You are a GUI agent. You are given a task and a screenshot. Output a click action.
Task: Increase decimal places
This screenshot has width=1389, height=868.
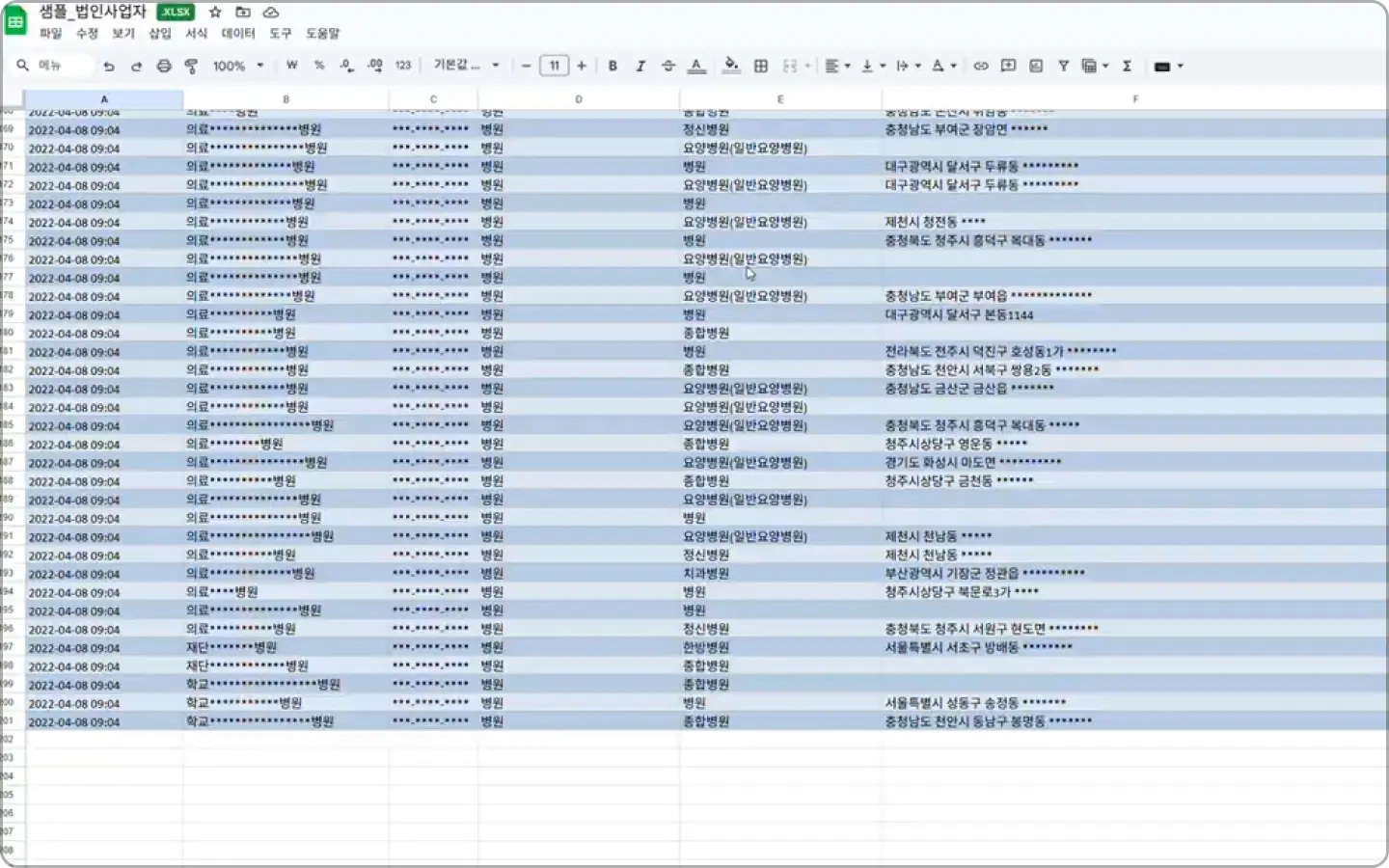tap(374, 66)
